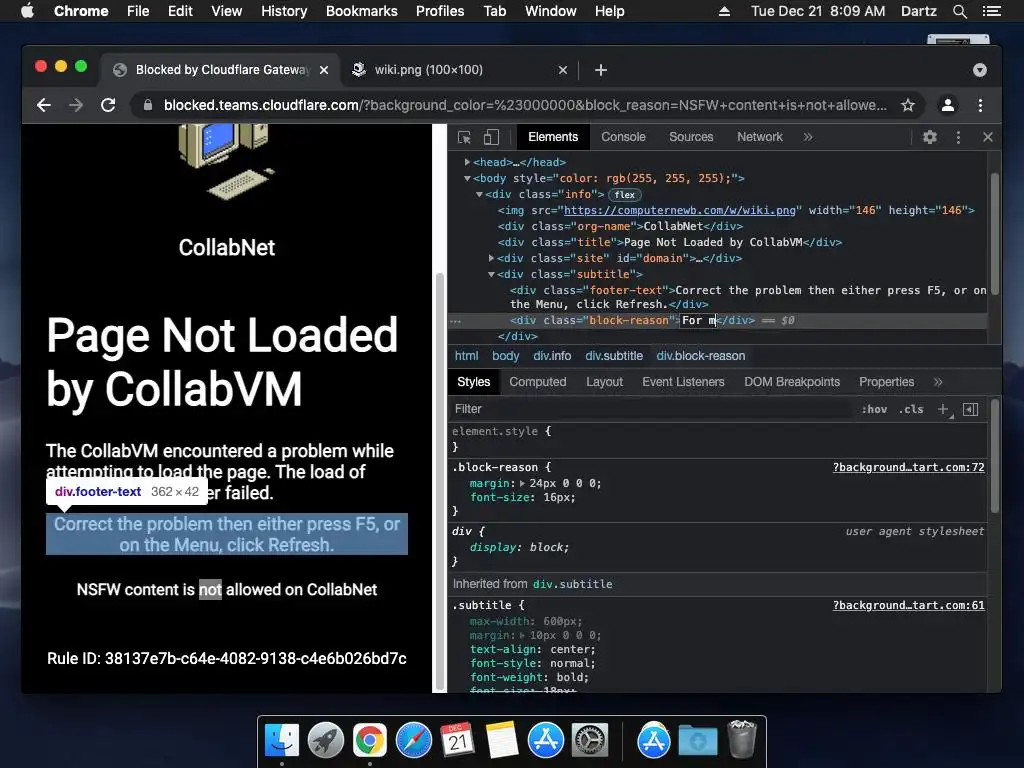
Task: Collapse the div class info node
Action: tap(479, 195)
